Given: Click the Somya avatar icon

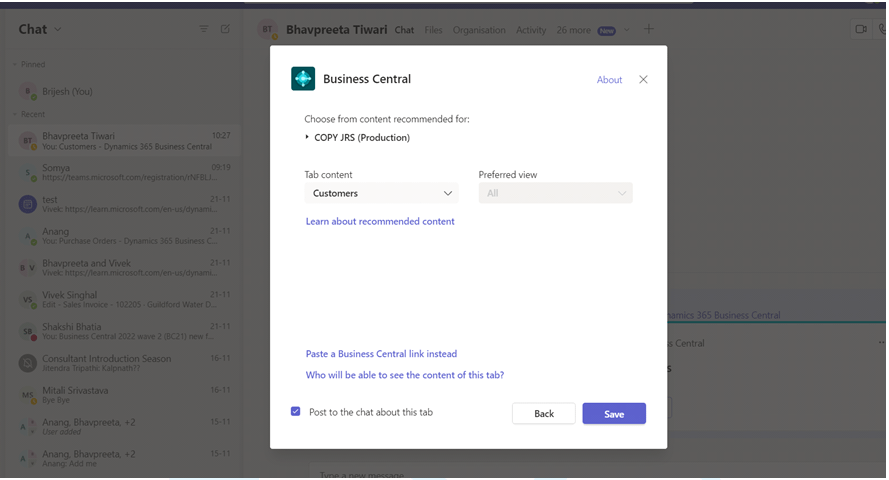Looking at the screenshot, I should pos(27,172).
